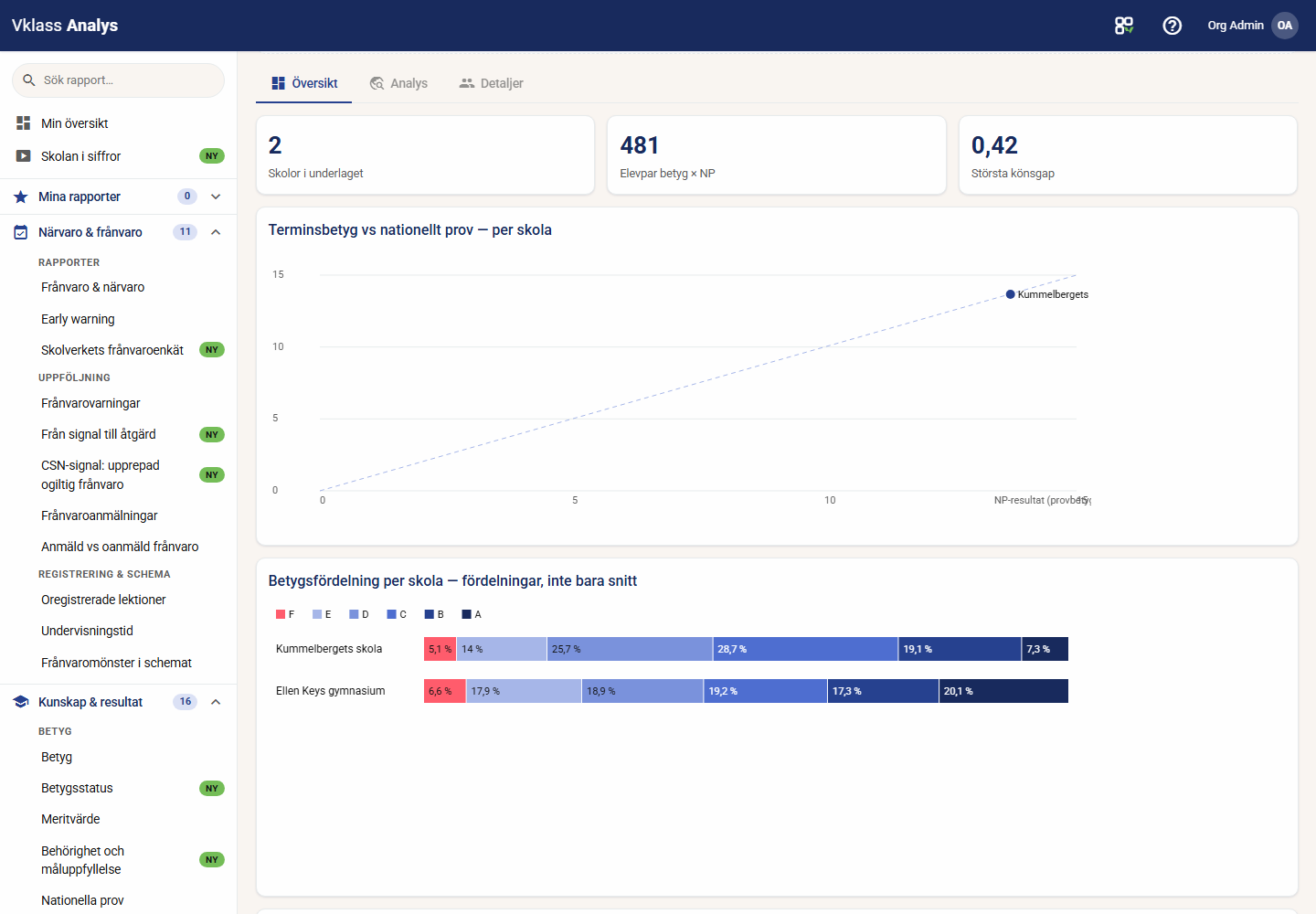
Task: Click the Min översikt dashboard icon
Action: click(24, 122)
